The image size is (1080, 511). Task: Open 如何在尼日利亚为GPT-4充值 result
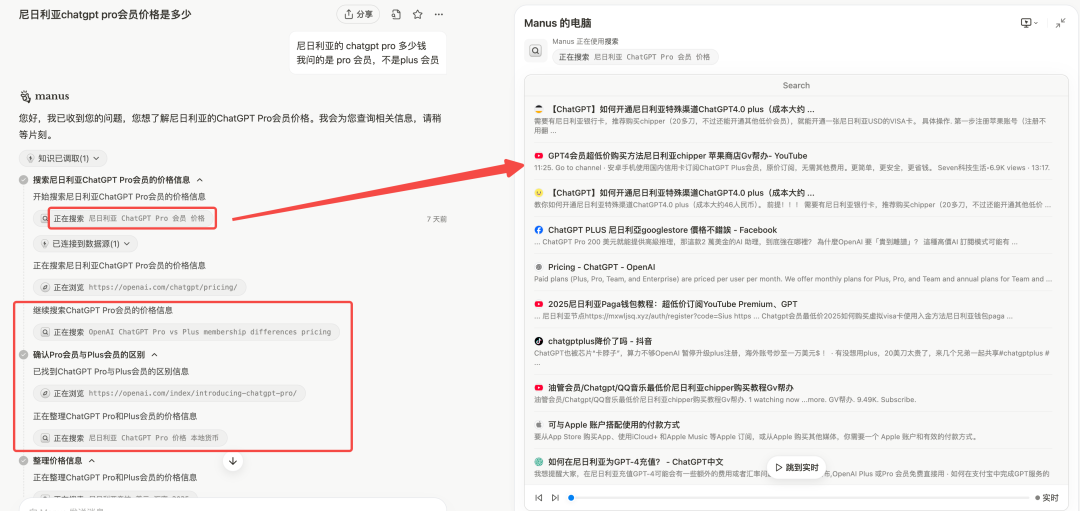(636, 461)
